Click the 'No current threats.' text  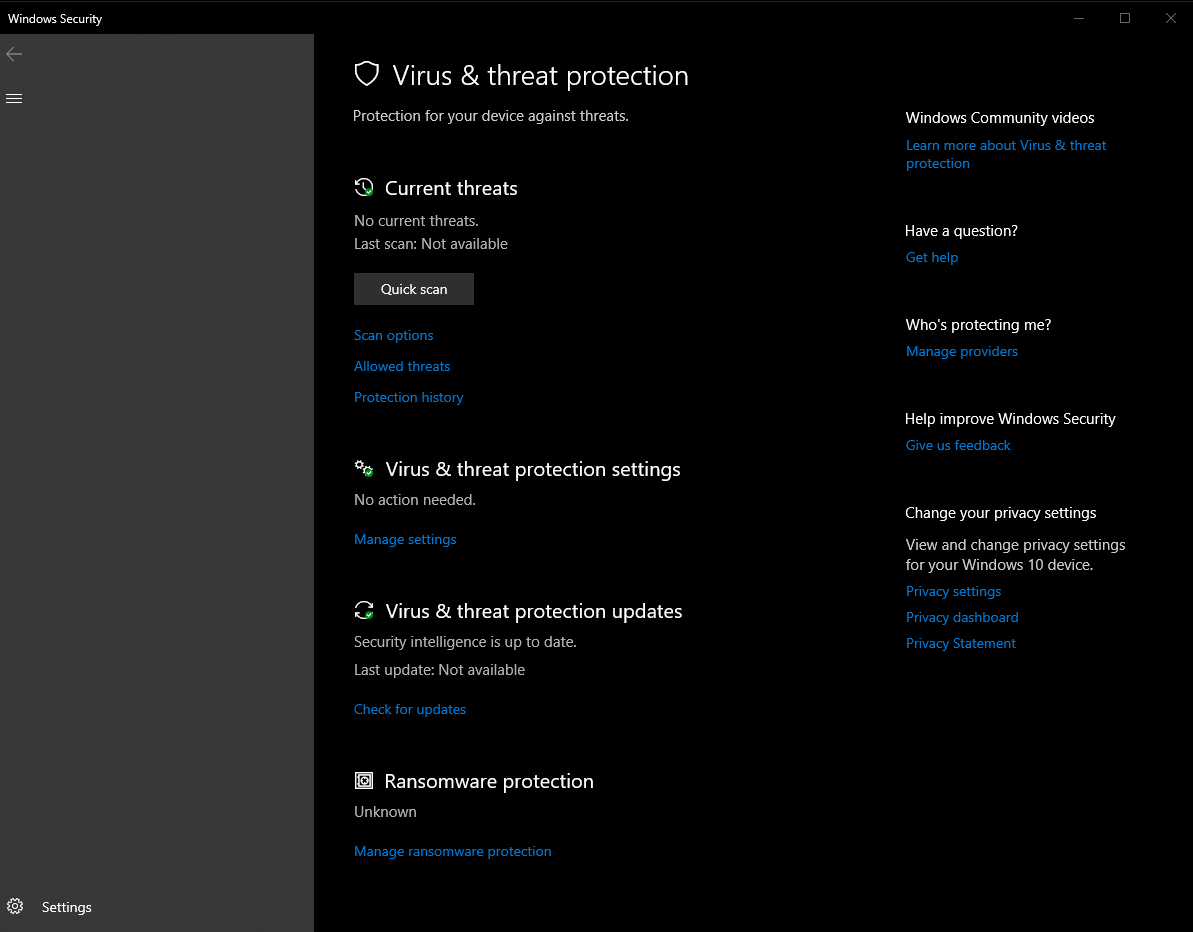[x=416, y=221]
